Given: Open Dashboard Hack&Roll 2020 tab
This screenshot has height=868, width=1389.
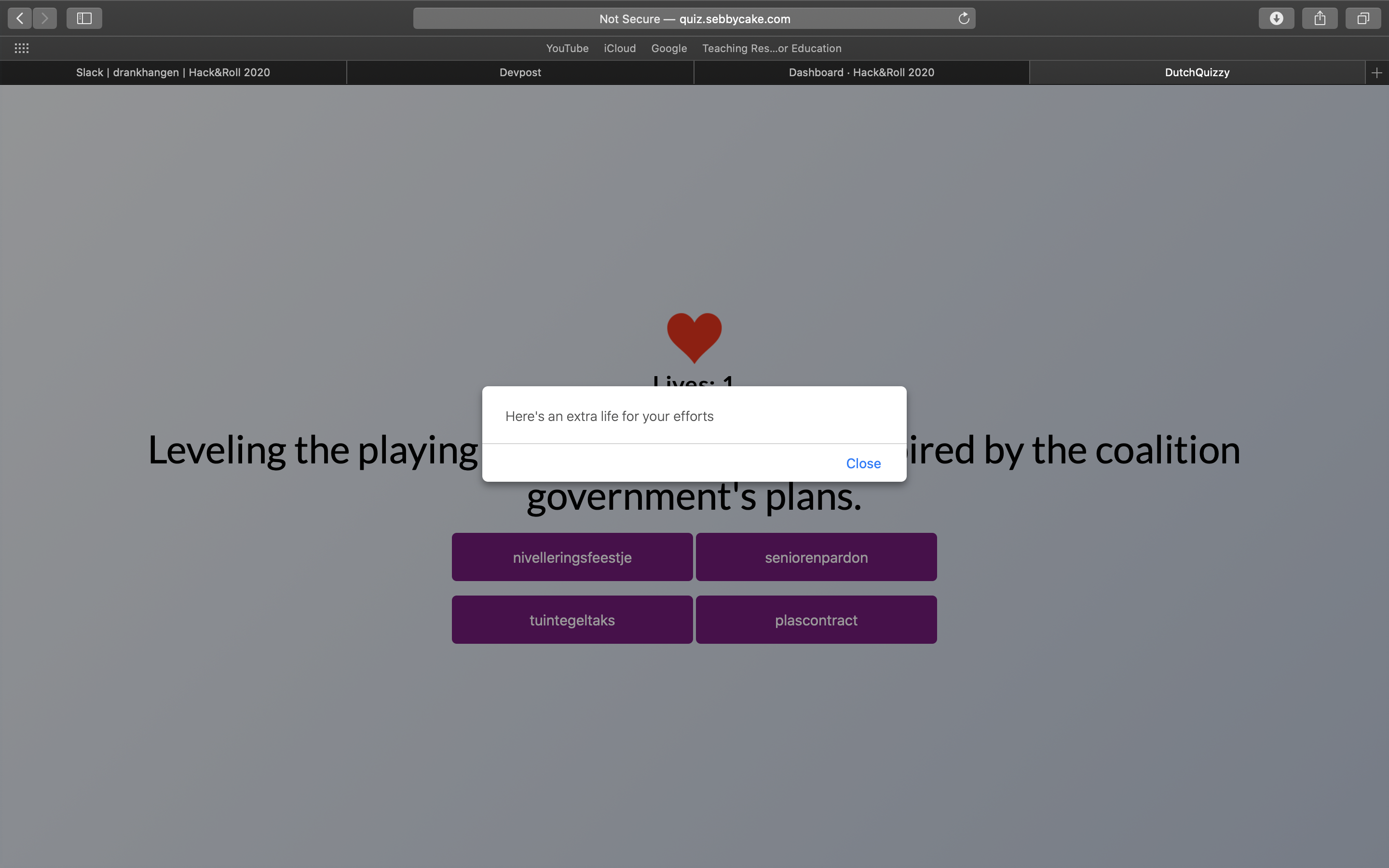Looking at the screenshot, I should pos(861,73).
